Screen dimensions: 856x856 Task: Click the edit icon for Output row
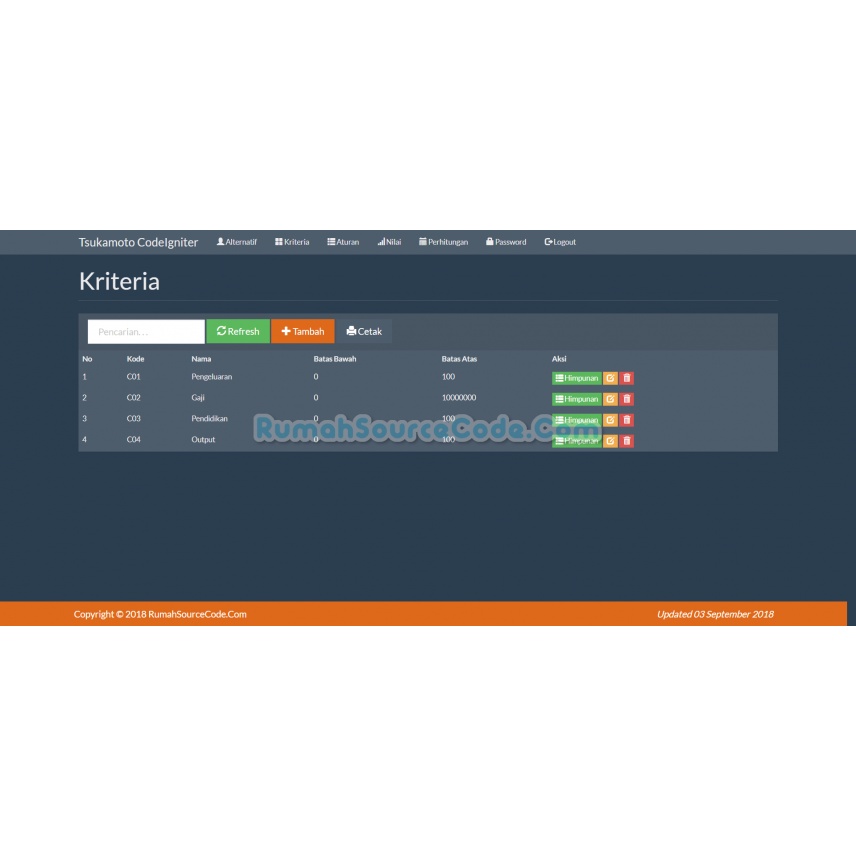point(610,441)
